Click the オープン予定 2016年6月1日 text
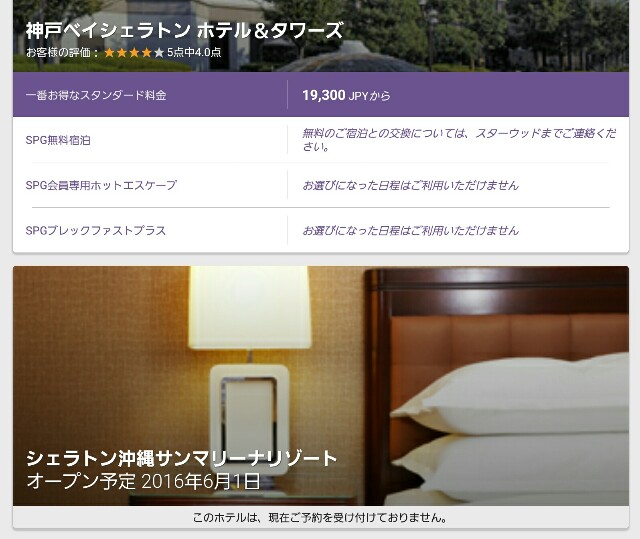The height and width of the screenshot is (539, 640). [x=143, y=481]
